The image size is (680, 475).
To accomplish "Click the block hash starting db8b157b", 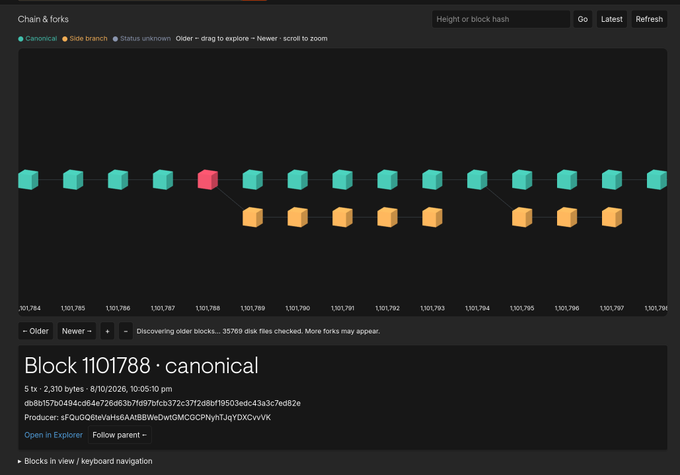I will [x=162, y=403].
